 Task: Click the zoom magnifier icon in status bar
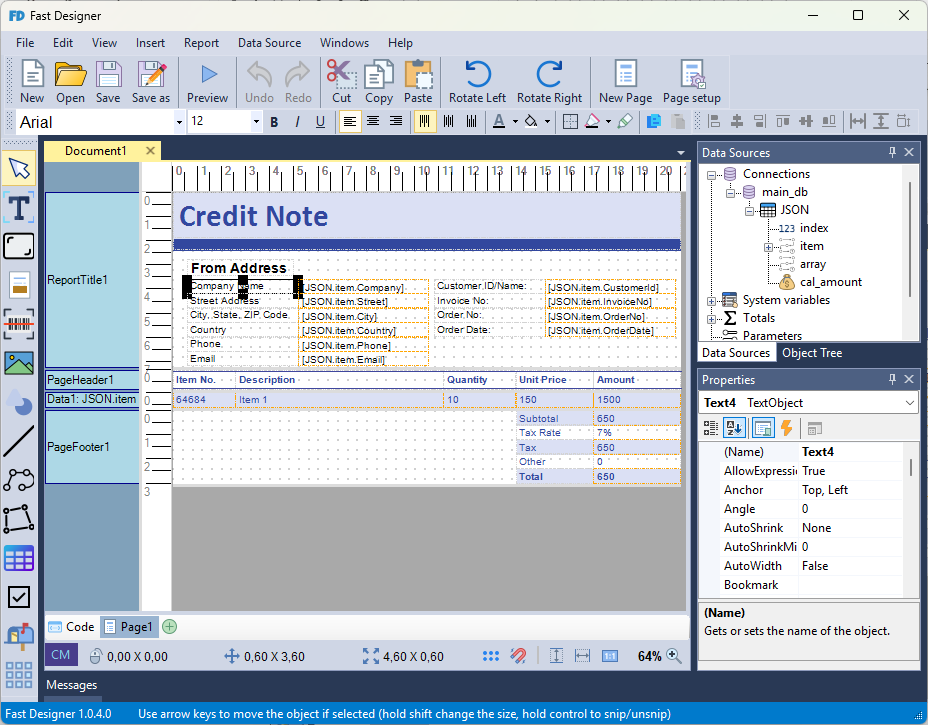674,656
